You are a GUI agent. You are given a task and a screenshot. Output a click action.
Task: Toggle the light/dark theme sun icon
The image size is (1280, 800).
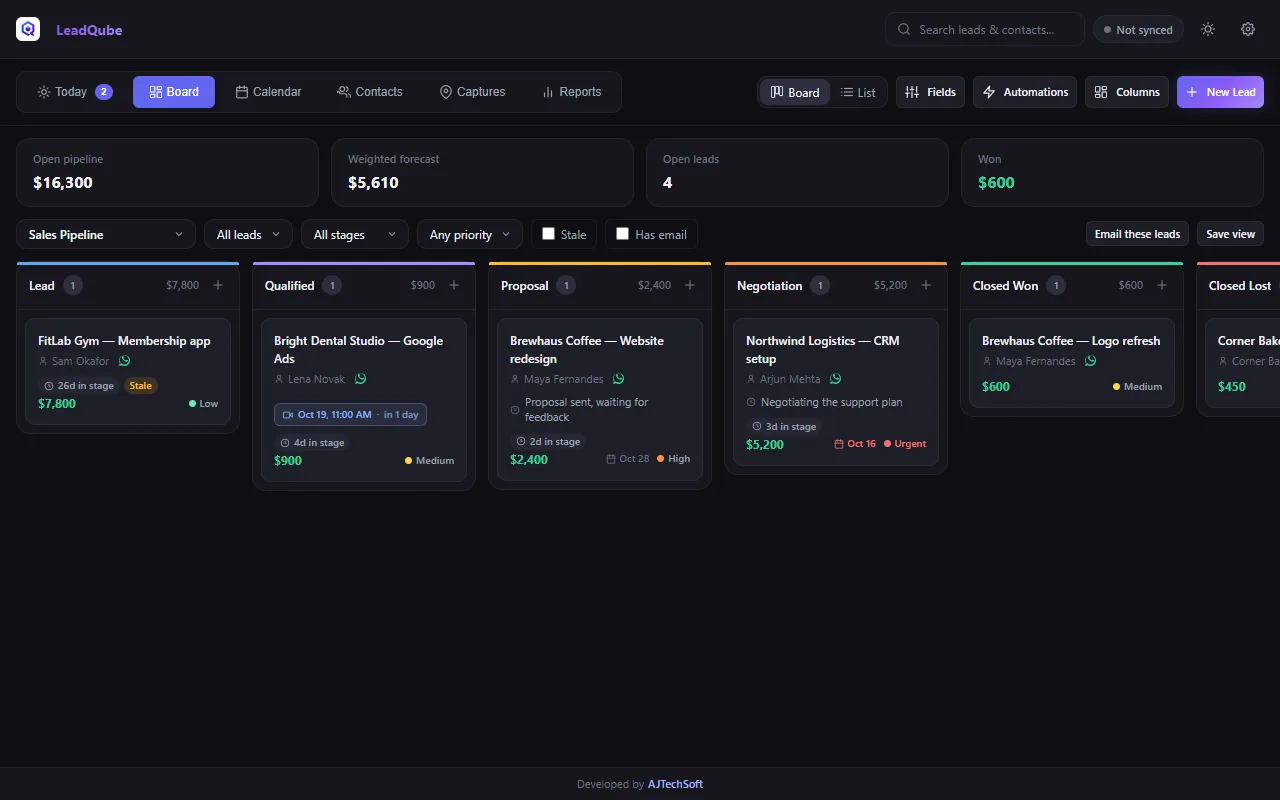pyautogui.click(x=1208, y=29)
